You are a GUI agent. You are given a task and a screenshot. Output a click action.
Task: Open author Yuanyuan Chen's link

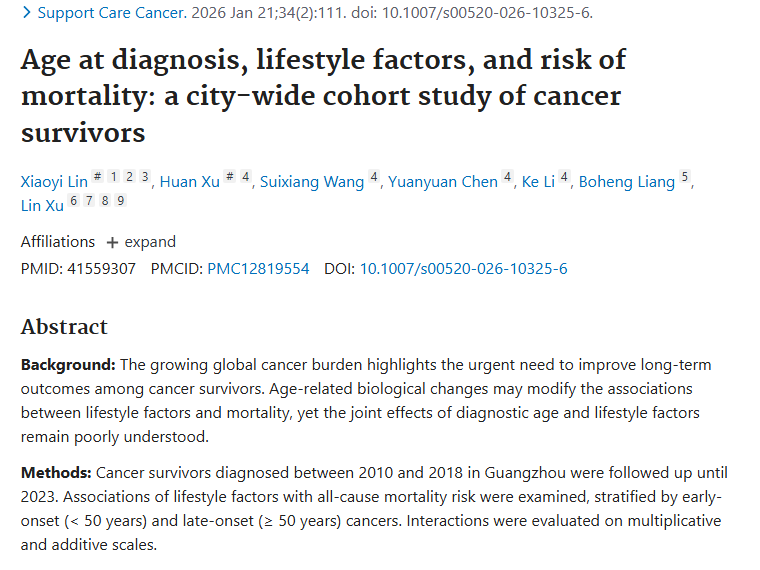point(442,181)
